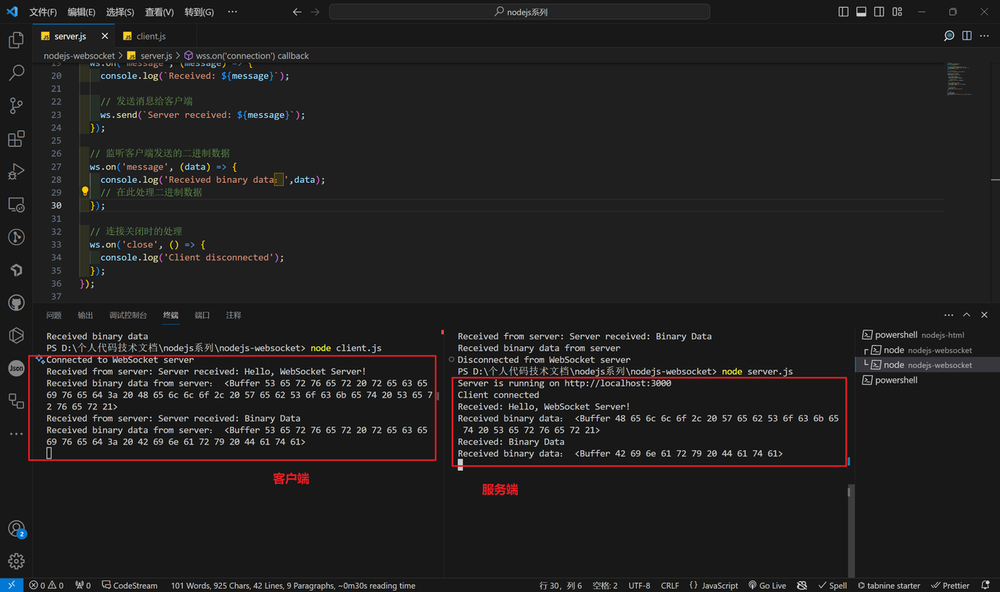Click Go Live to start the server

767,585
